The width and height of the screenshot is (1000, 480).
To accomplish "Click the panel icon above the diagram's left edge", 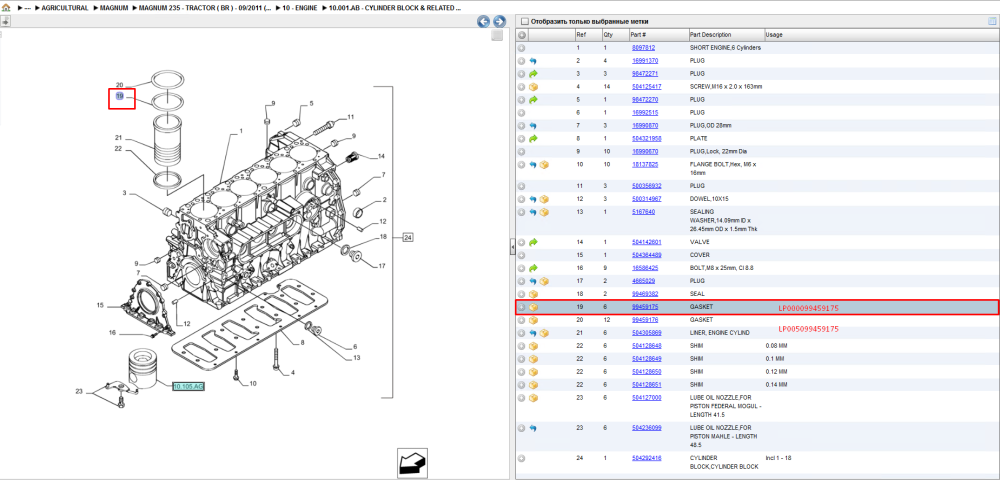I will 5,22.
